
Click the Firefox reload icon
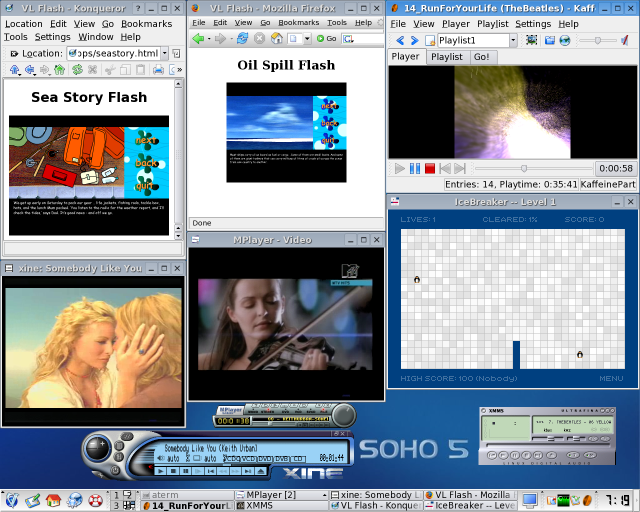(243, 39)
